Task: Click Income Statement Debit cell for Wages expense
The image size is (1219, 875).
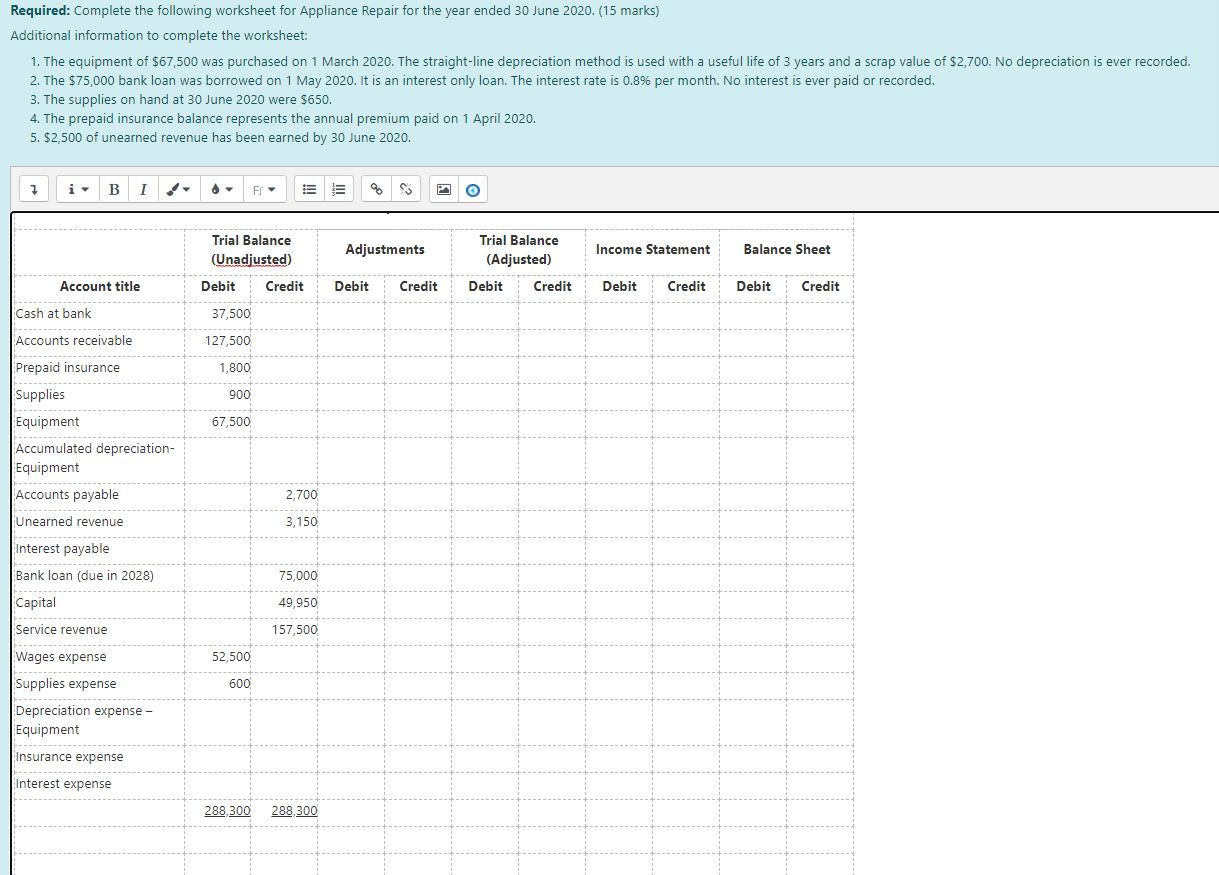Action: [x=619, y=657]
